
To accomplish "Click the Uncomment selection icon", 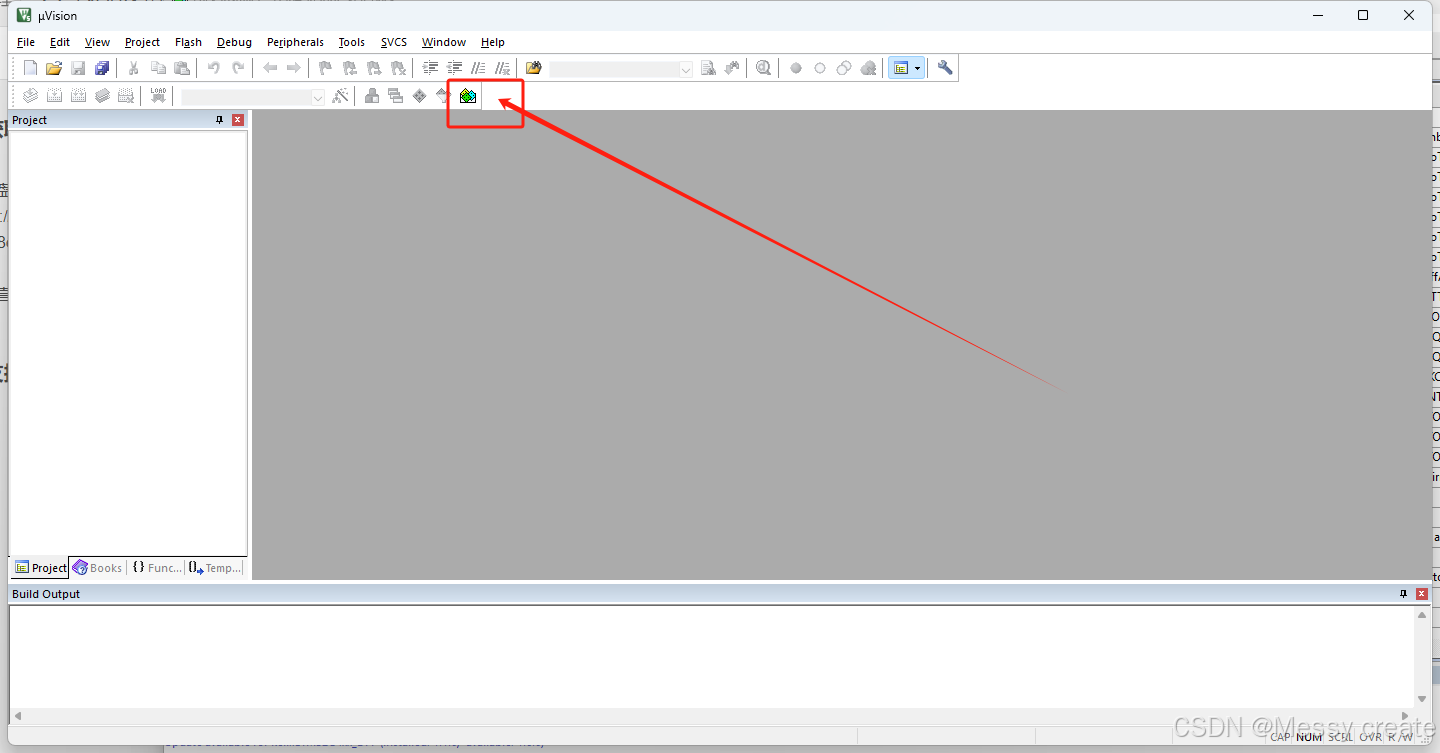I will 503,68.
